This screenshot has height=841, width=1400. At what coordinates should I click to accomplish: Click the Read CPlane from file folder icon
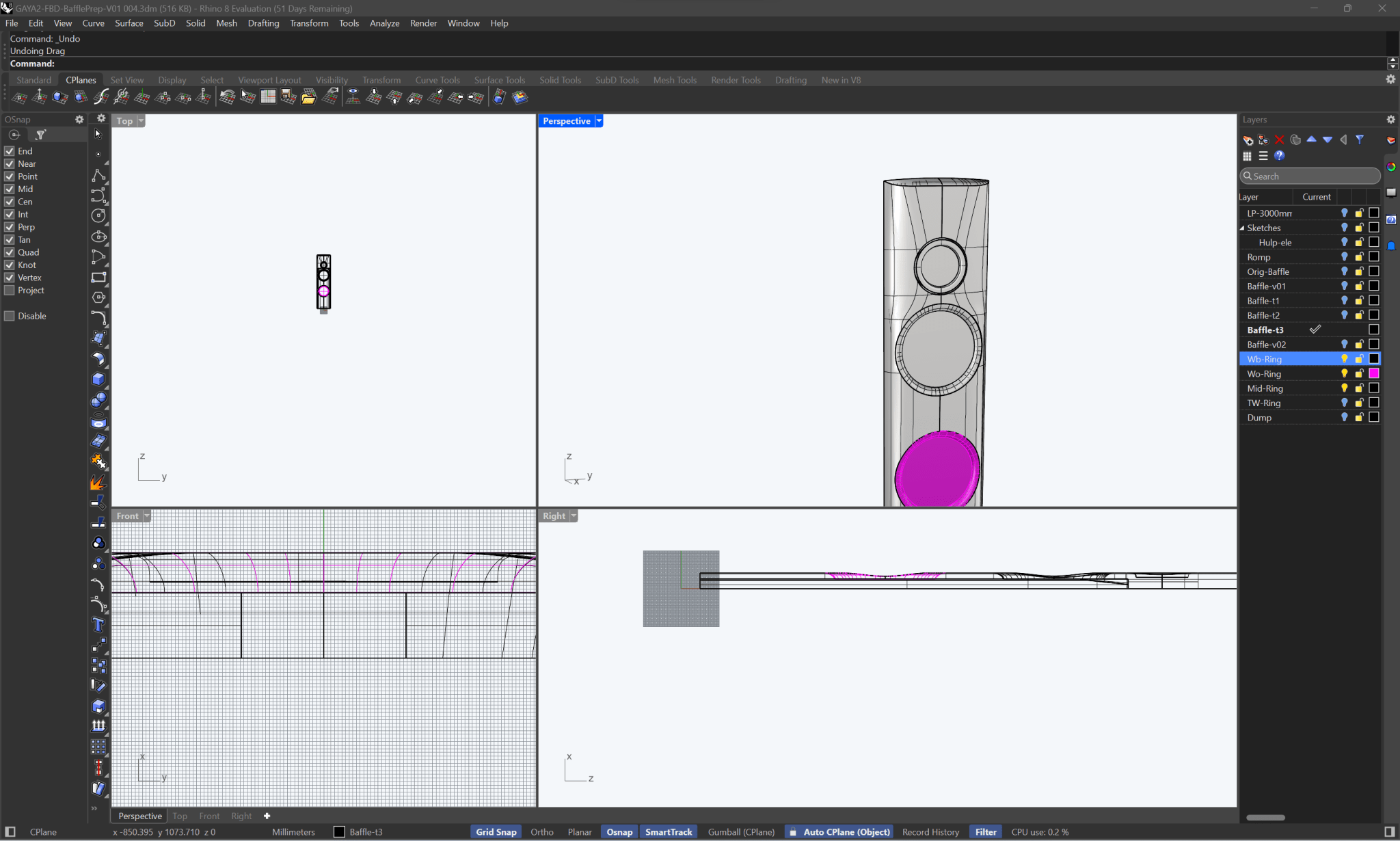pyautogui.click(x=309, y=97)
